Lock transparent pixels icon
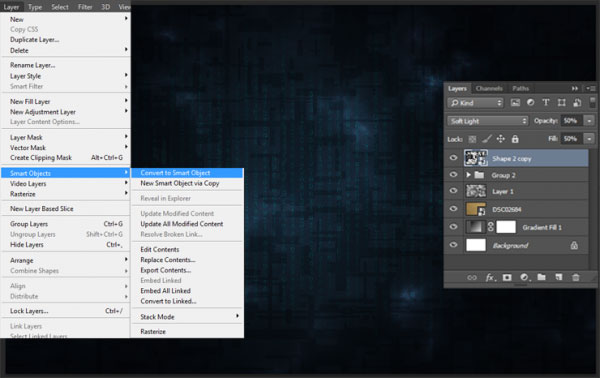The image size is (600, 378). click(x=473, y=139)
